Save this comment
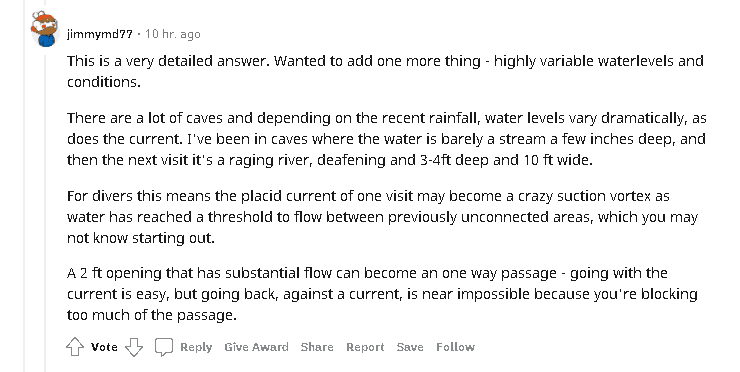 [x=410, y=347]
